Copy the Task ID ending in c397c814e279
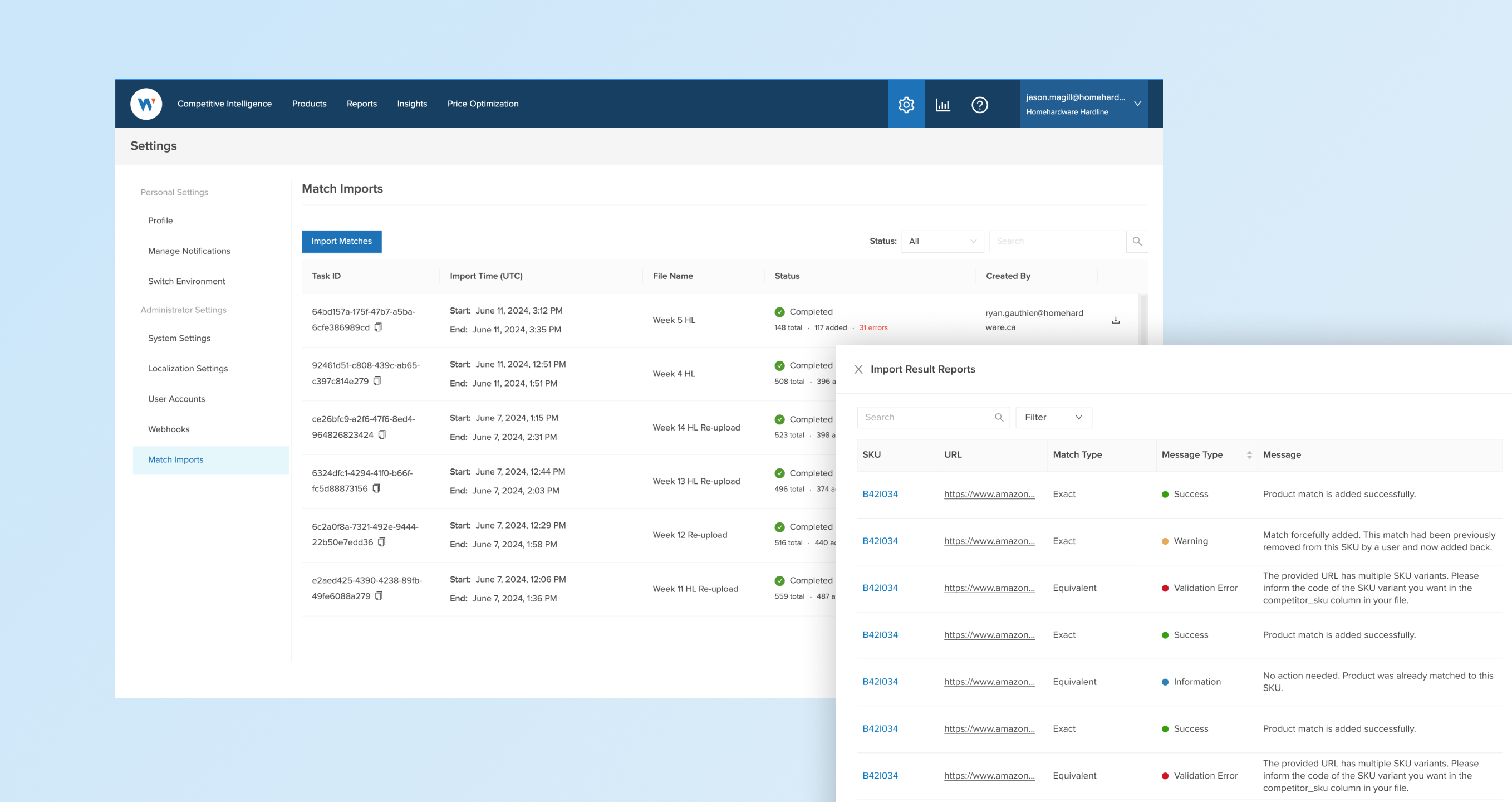Screen dimensions: 1512x802 [377, 381]
